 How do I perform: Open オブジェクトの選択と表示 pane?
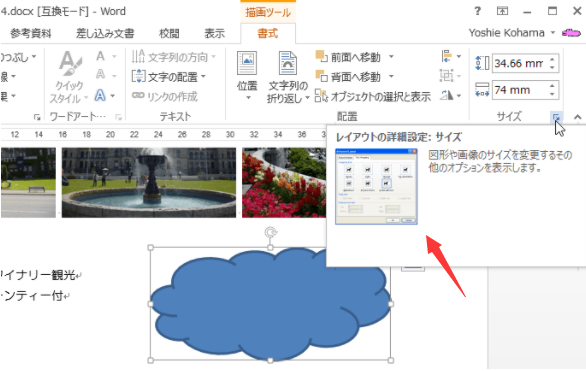pos(373,96)
